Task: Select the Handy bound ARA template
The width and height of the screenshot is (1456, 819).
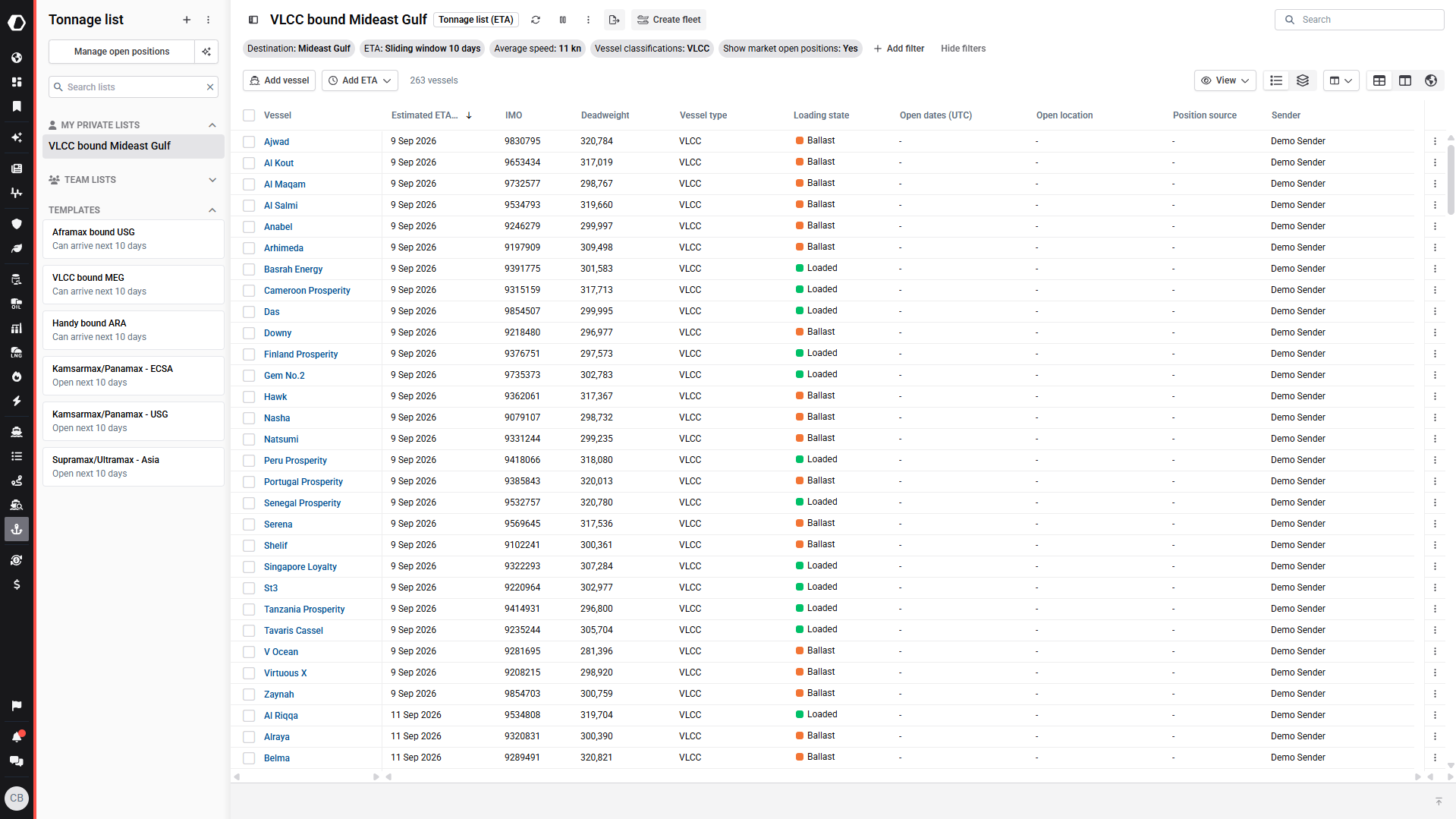Action: (x=134, y=330)
